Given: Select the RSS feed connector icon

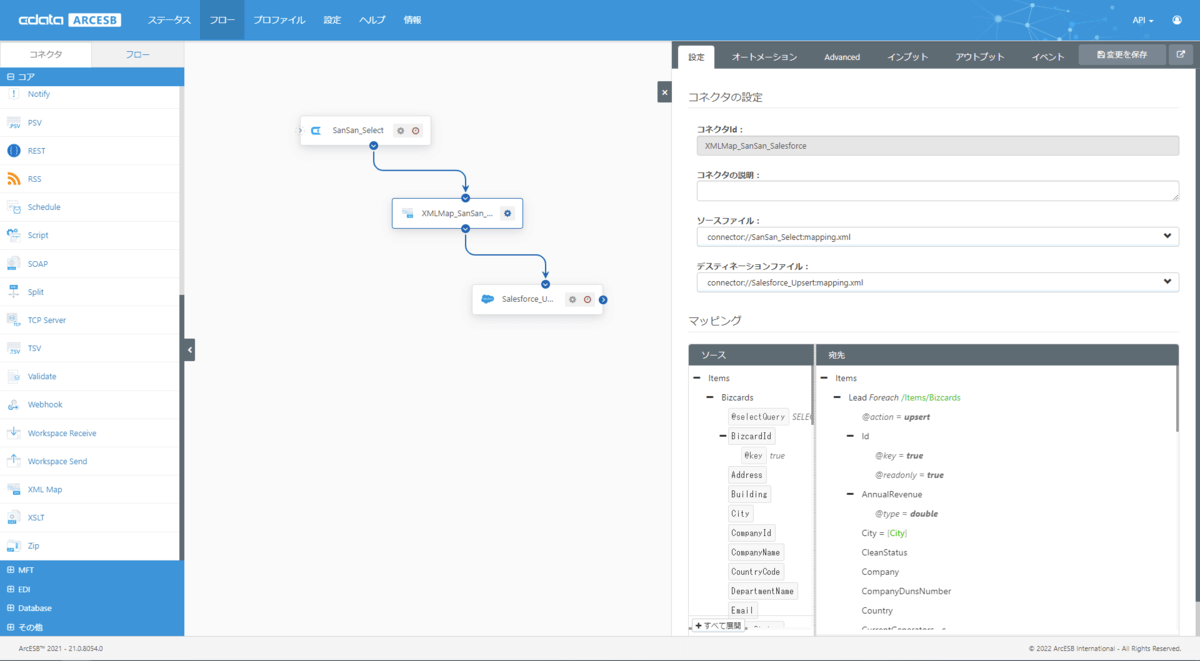Looking at the screenshot, I should [14, 179].
